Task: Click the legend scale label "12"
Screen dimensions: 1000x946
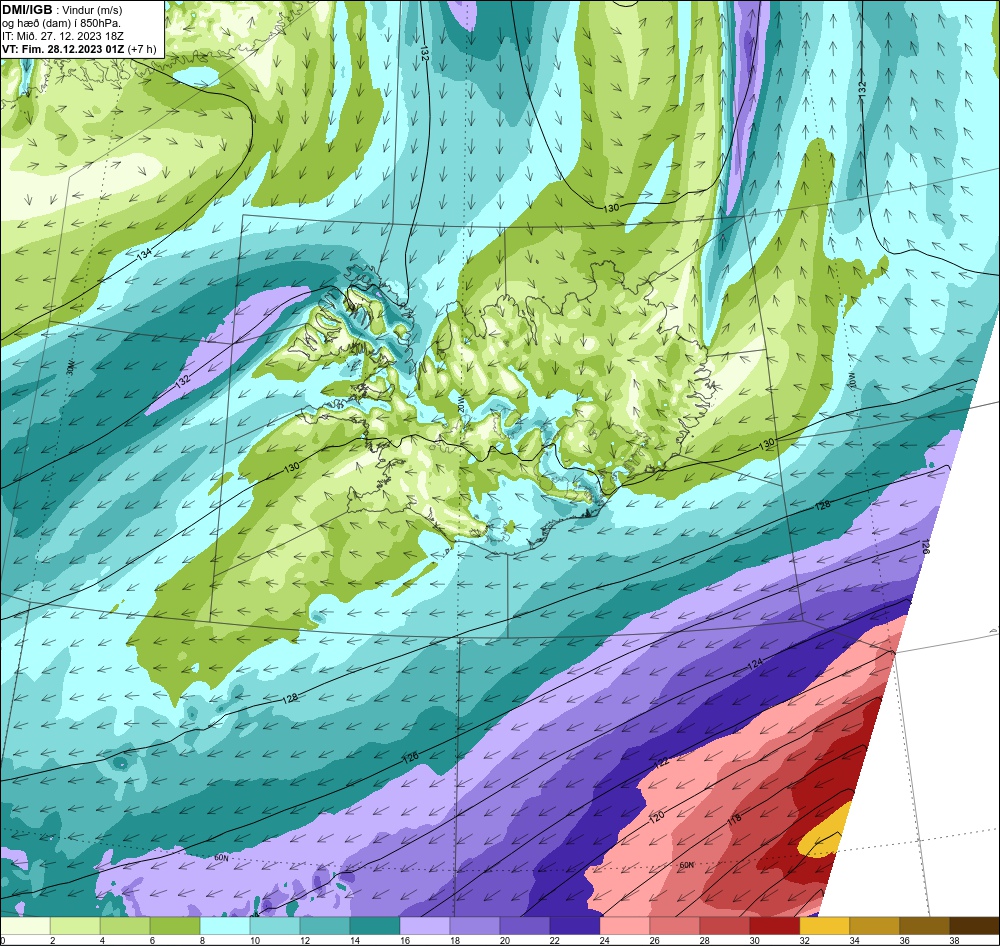Action: [x=305, y=940]
